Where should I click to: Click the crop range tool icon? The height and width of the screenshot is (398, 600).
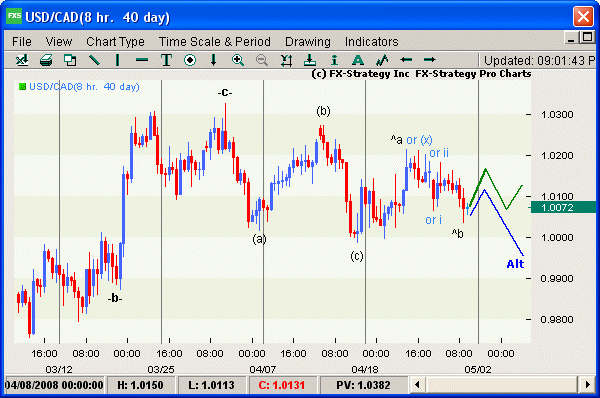[x=286, y=60]
